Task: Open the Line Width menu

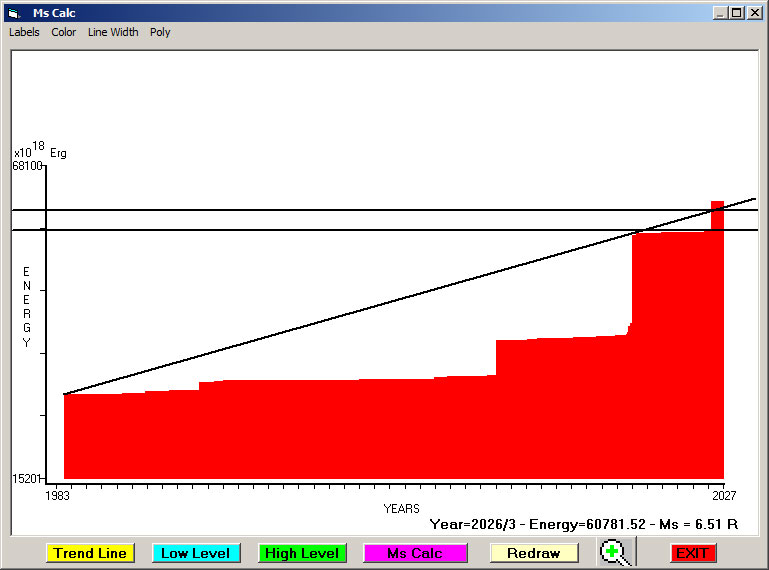Action: (x=113, y=32)
